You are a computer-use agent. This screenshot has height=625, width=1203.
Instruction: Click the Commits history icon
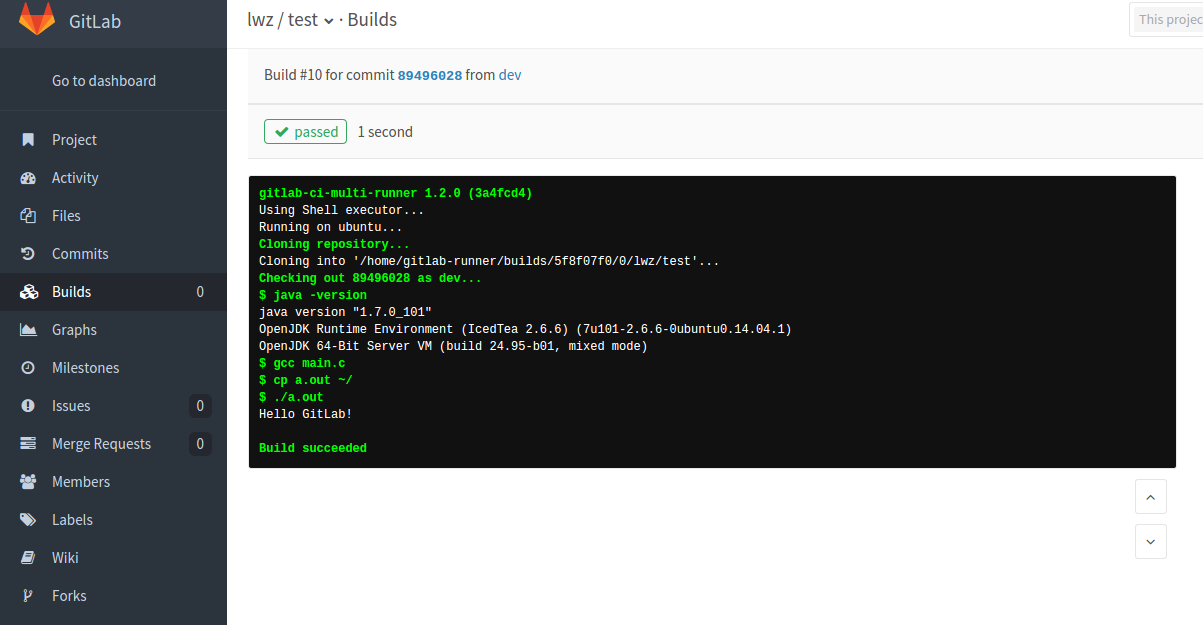point(29,254)
